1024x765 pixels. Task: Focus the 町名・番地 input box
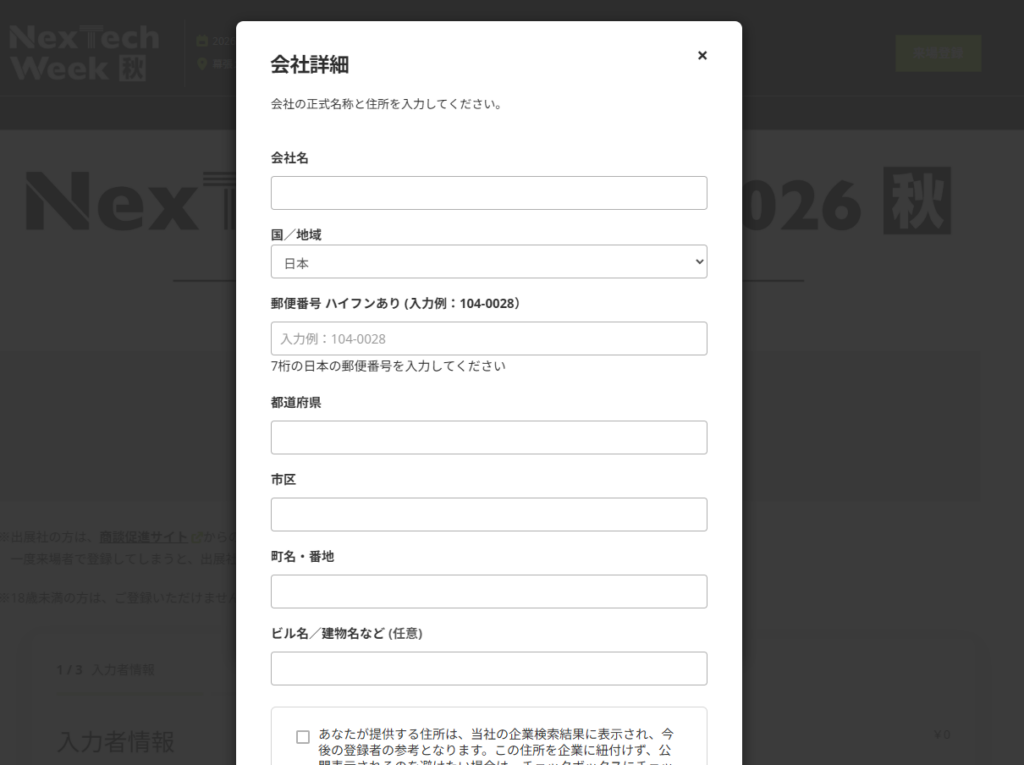pos(488,592)
